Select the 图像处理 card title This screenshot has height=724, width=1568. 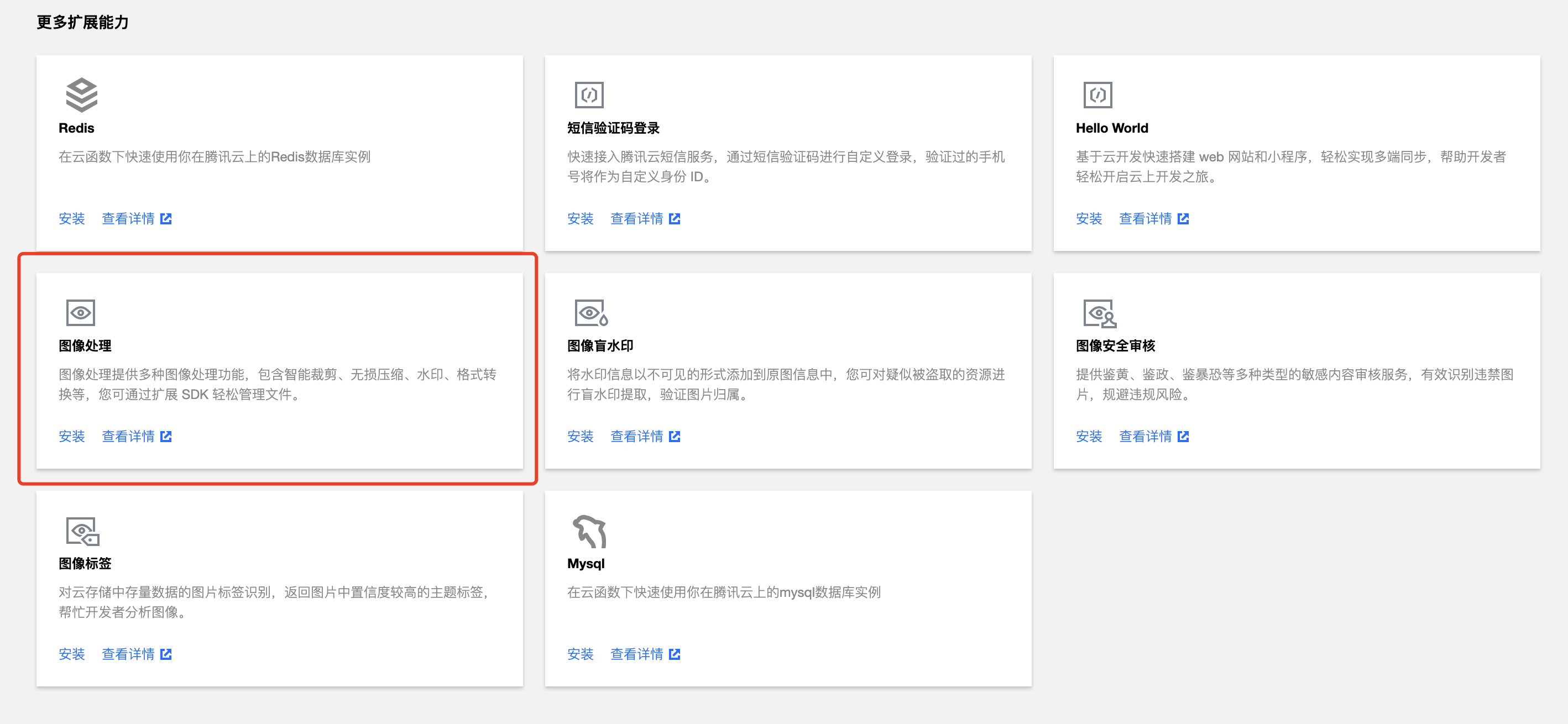click(x=85, y=345)
